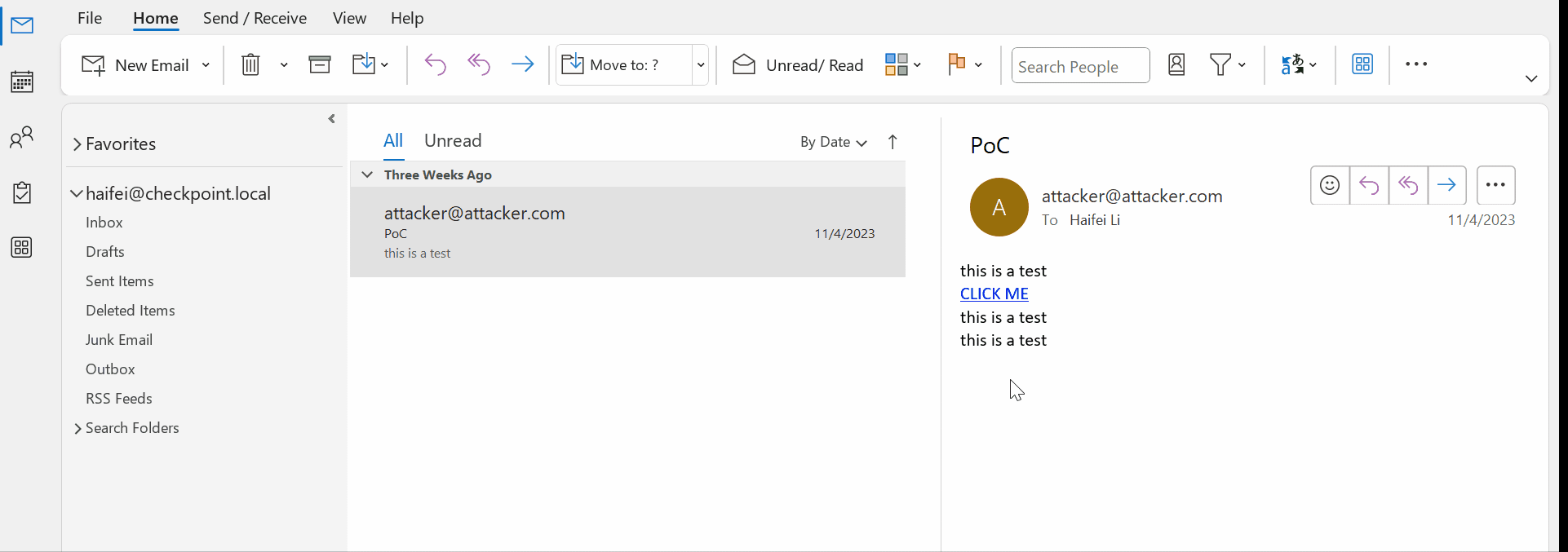Open the Send / Receive tab
The height and width of the screenshot is (552, 1568).
pyautogui.click(x=255, y=18)
